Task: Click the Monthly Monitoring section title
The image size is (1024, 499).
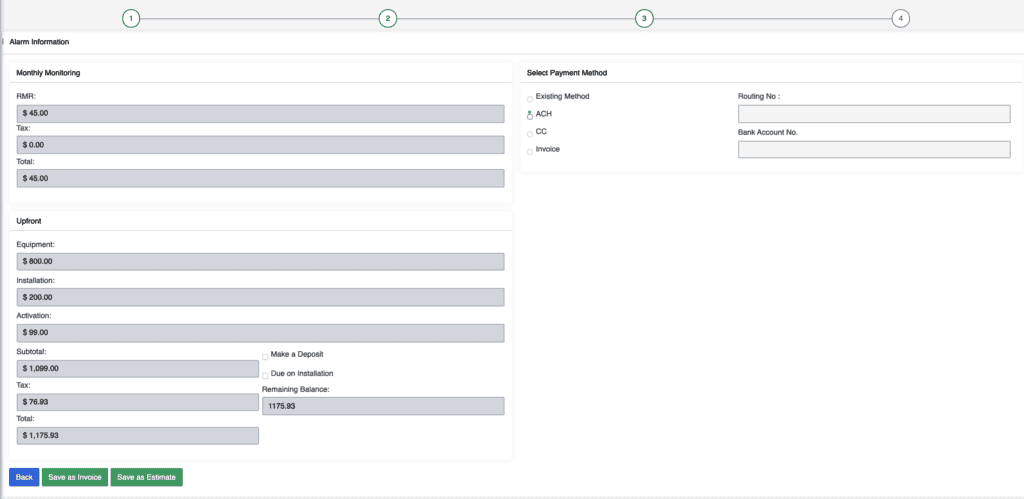Action: 48,73
